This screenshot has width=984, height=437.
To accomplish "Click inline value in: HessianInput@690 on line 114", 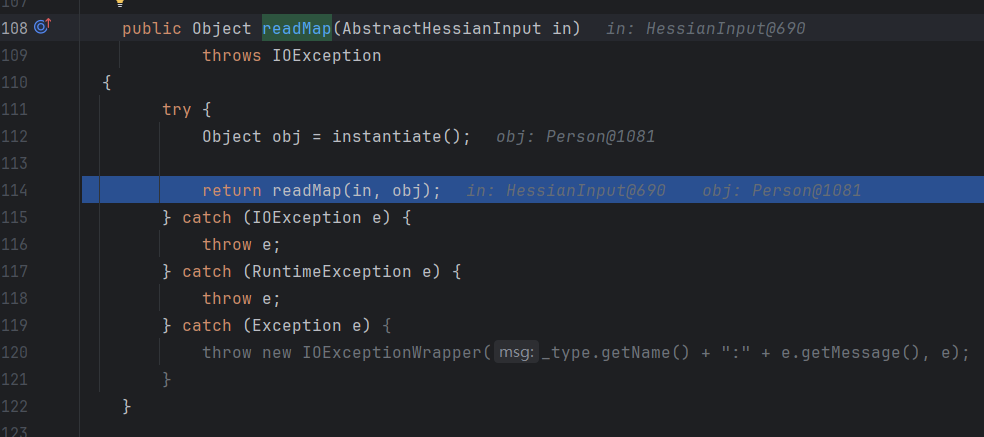I will coord(566,190).
